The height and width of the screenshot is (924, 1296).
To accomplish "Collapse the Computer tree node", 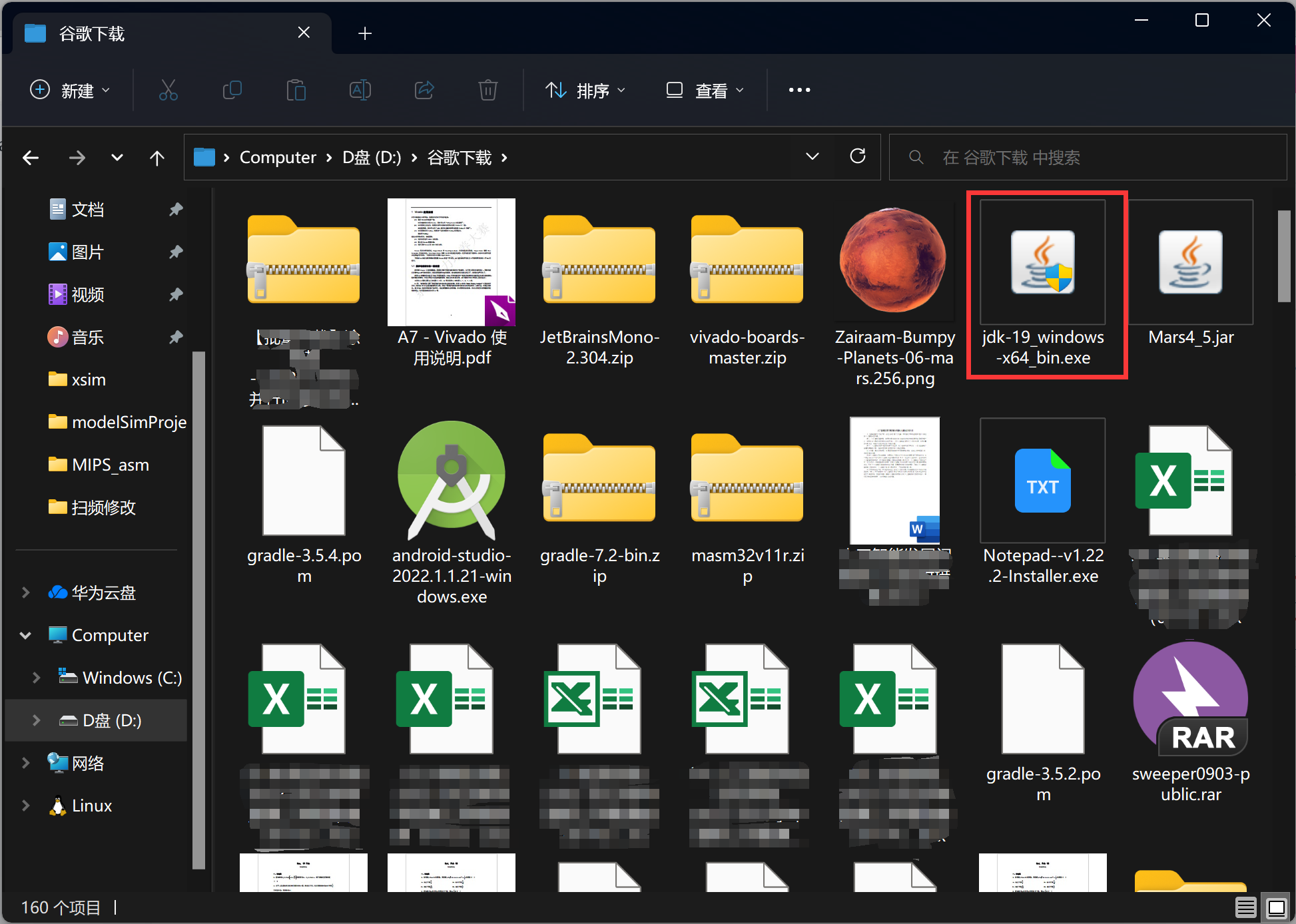I will coord(25,635).
